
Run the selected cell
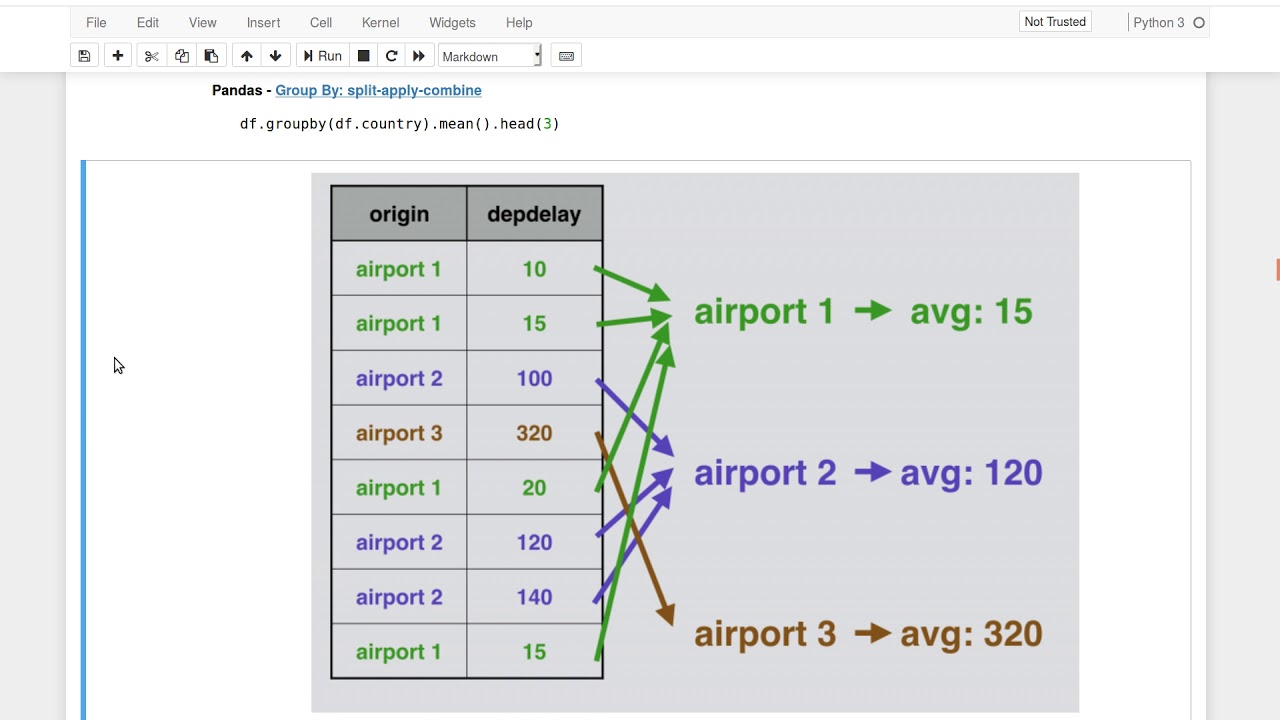[322, 56]
